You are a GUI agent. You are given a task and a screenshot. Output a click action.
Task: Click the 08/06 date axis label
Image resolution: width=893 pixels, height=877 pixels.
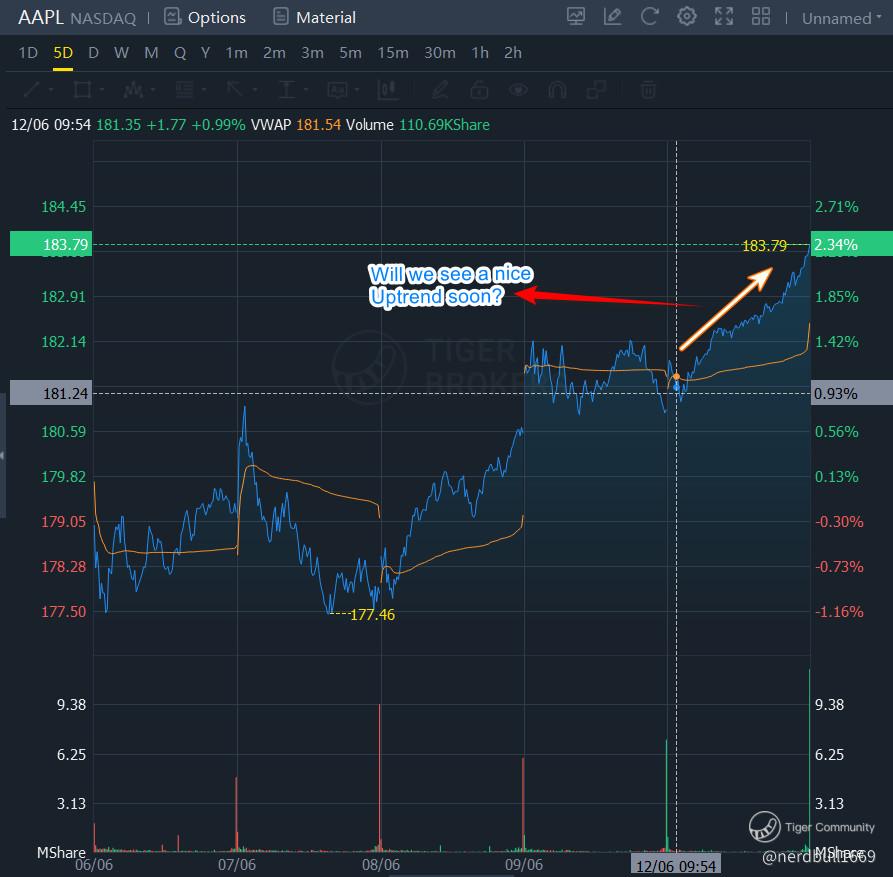pyautogui.click(x=380, y=865)
